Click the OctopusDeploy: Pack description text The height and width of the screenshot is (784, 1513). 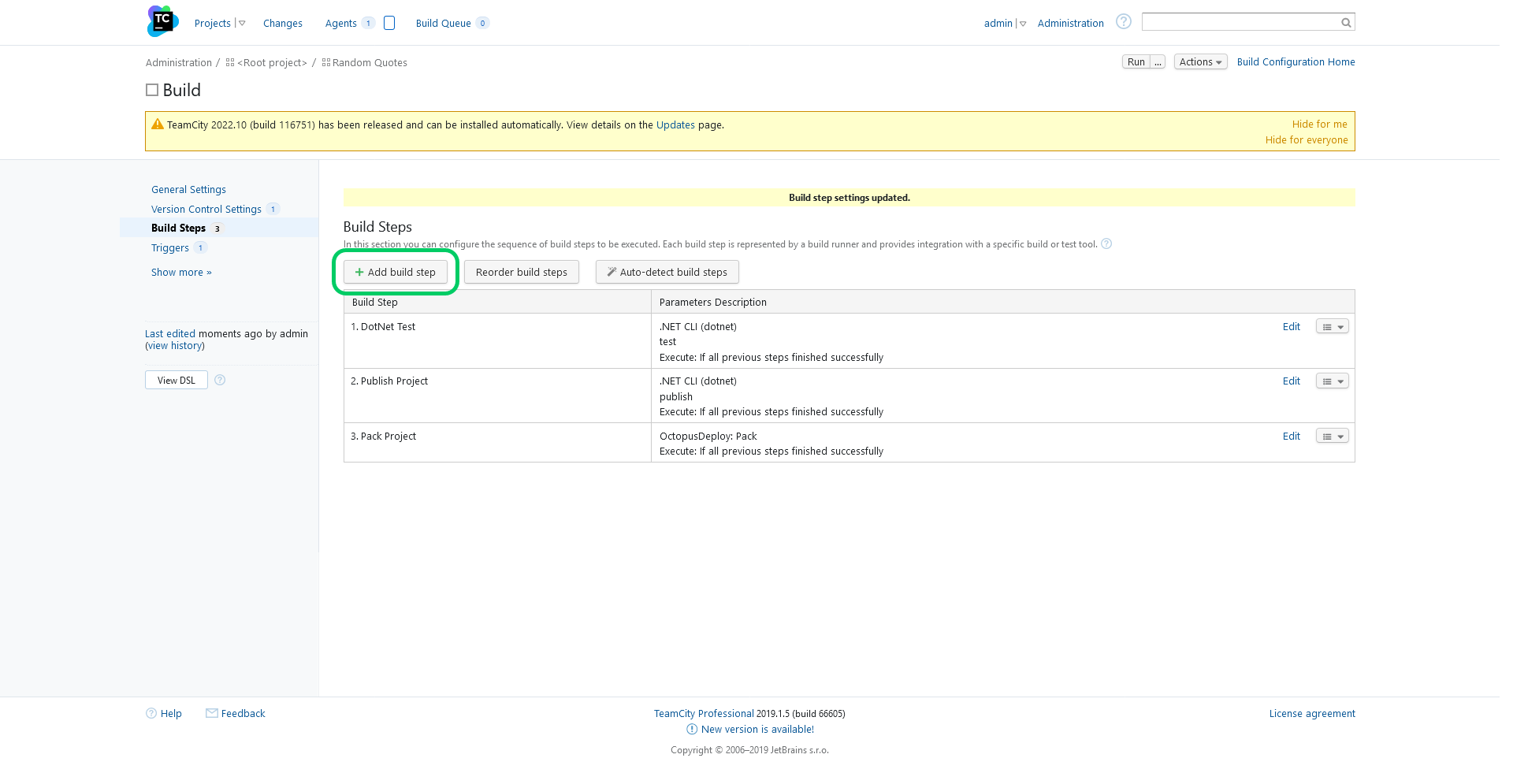point(708,436)
